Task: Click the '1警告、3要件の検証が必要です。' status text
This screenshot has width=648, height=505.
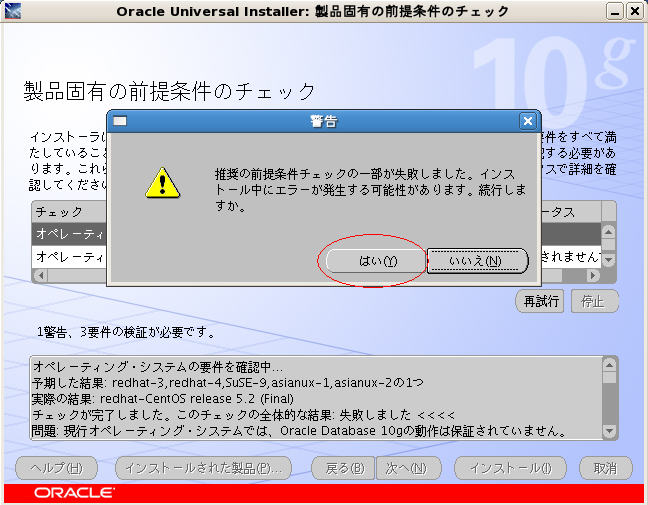Action: click(126, 332)
